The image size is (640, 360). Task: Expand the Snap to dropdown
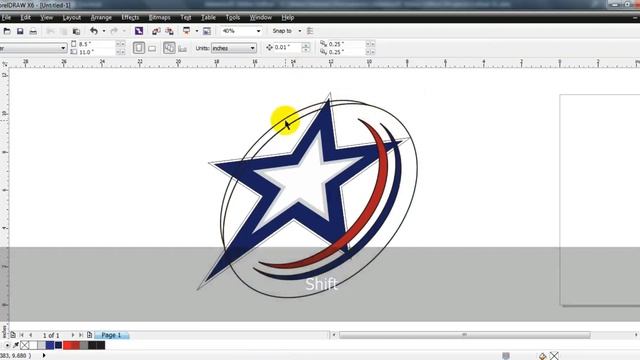pyautogui.click(x=300, y=31)
